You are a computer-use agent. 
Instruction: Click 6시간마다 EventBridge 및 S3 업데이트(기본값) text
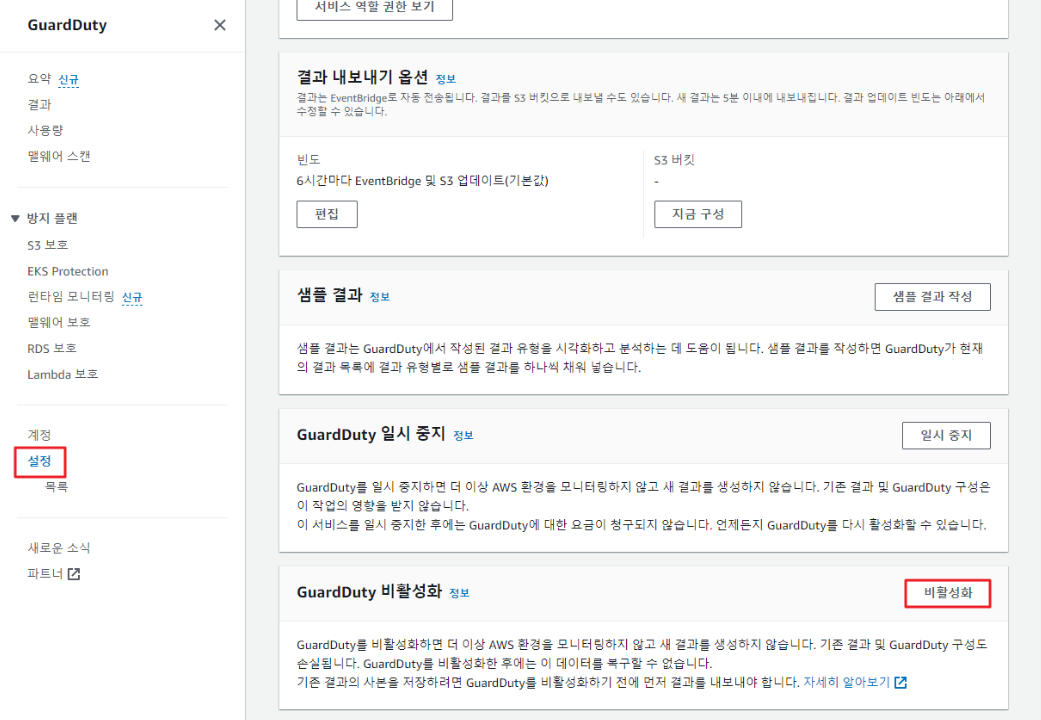422,181
